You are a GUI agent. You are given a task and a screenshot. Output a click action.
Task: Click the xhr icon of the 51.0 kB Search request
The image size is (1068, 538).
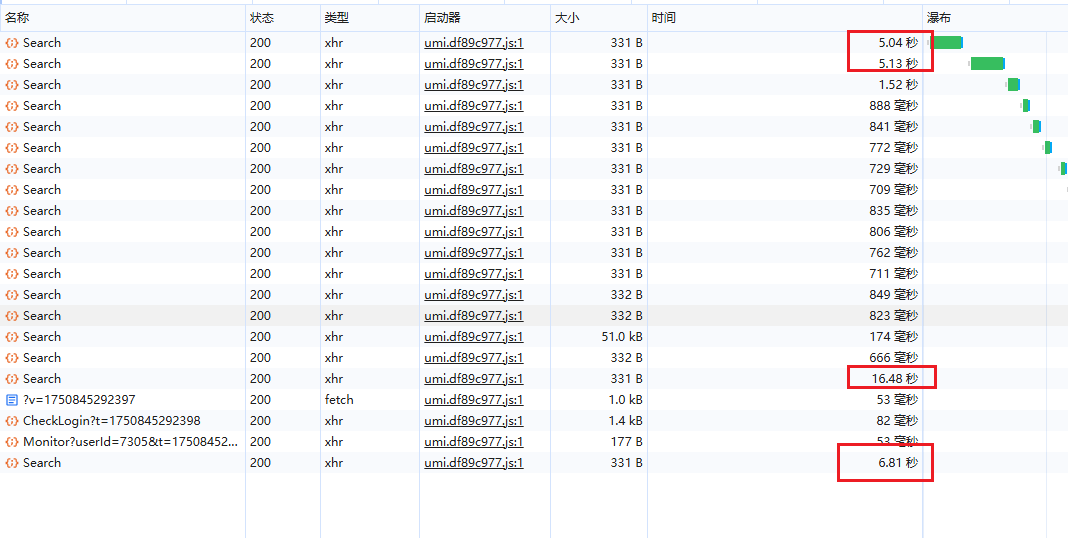point(12,337)
